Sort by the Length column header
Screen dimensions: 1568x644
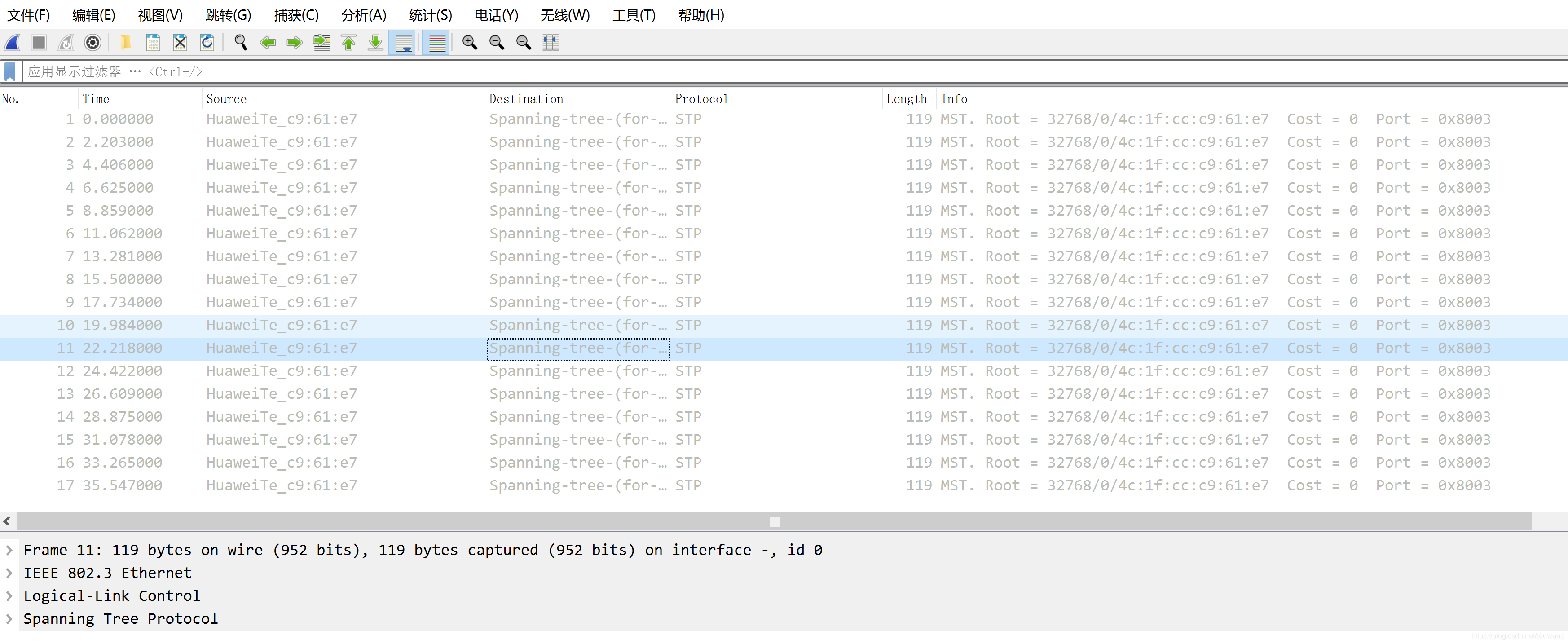click(909, 99)
